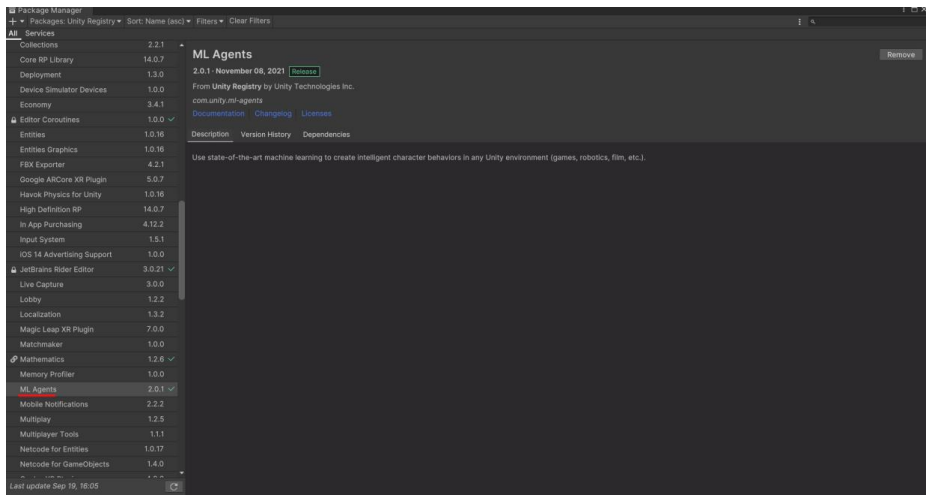
Task: Select the Matchmaker package
Action: tap(92, 344)
